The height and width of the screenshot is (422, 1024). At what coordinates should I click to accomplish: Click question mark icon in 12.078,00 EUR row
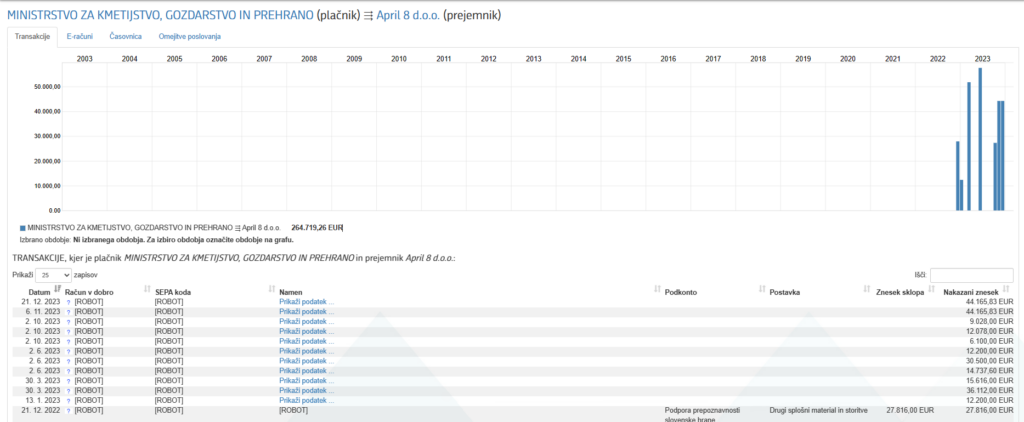(69, 332)
